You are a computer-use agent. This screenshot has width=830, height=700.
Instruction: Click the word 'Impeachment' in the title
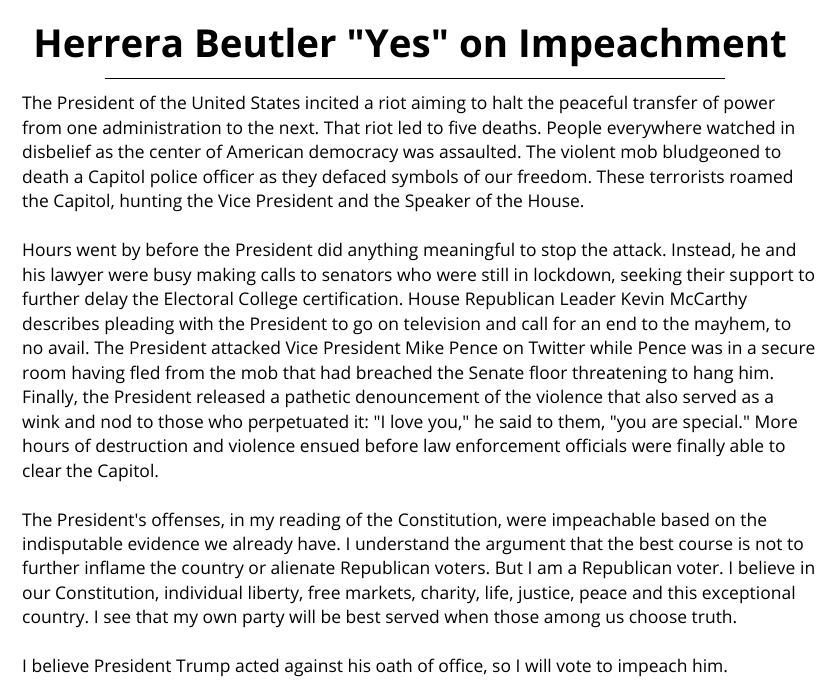coord(653,44)
